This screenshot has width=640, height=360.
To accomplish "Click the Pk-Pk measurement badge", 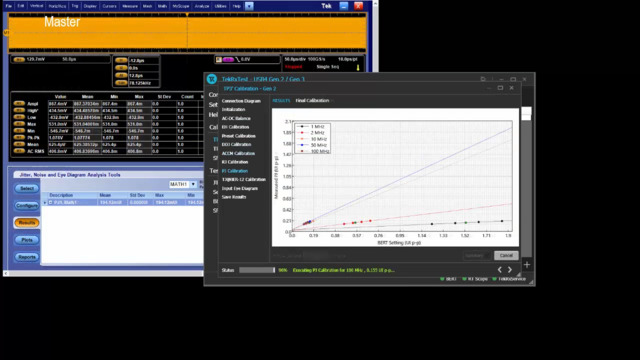I will [19, 138].
